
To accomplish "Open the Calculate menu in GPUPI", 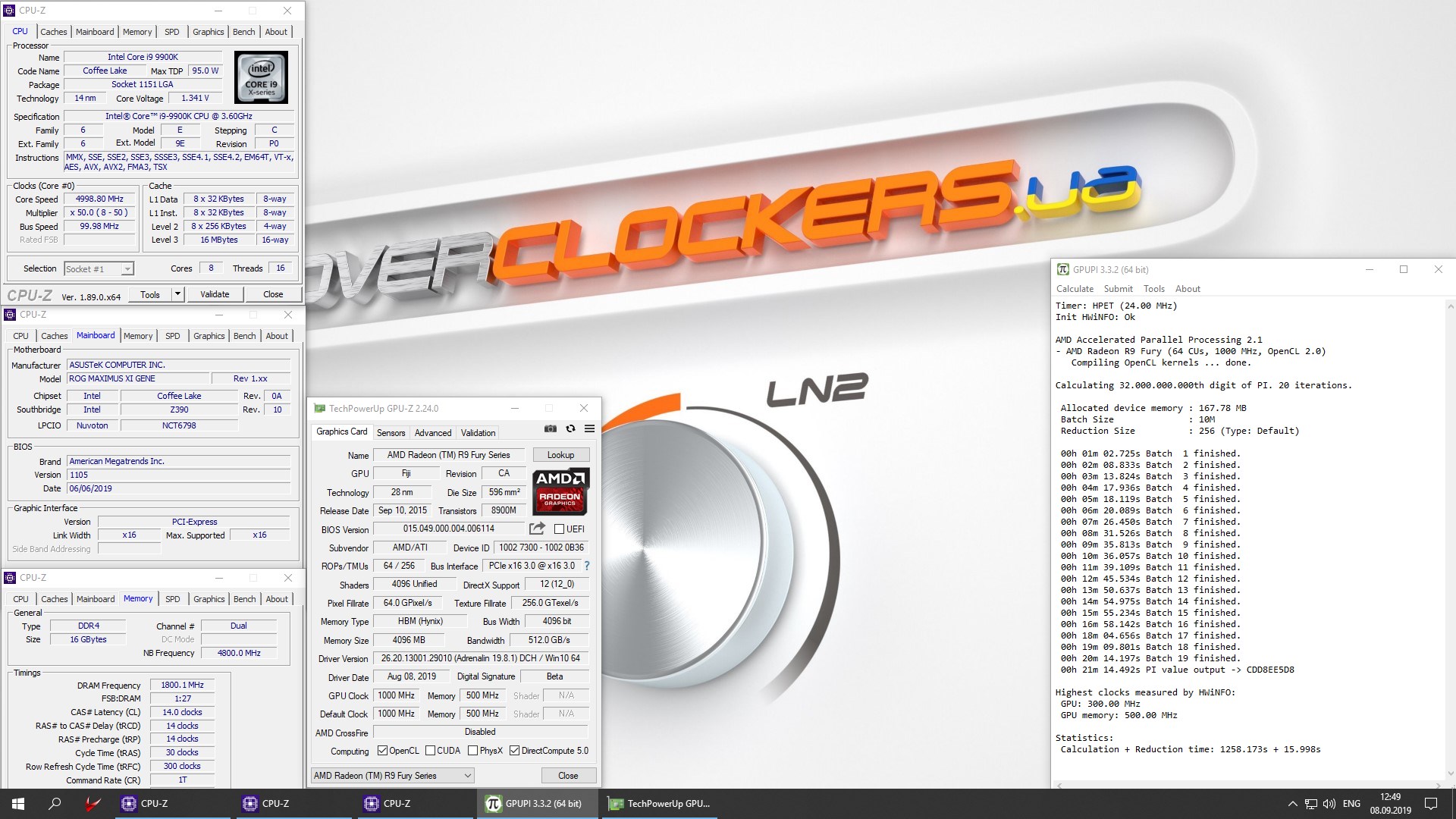I will (x=1075, y=289).
